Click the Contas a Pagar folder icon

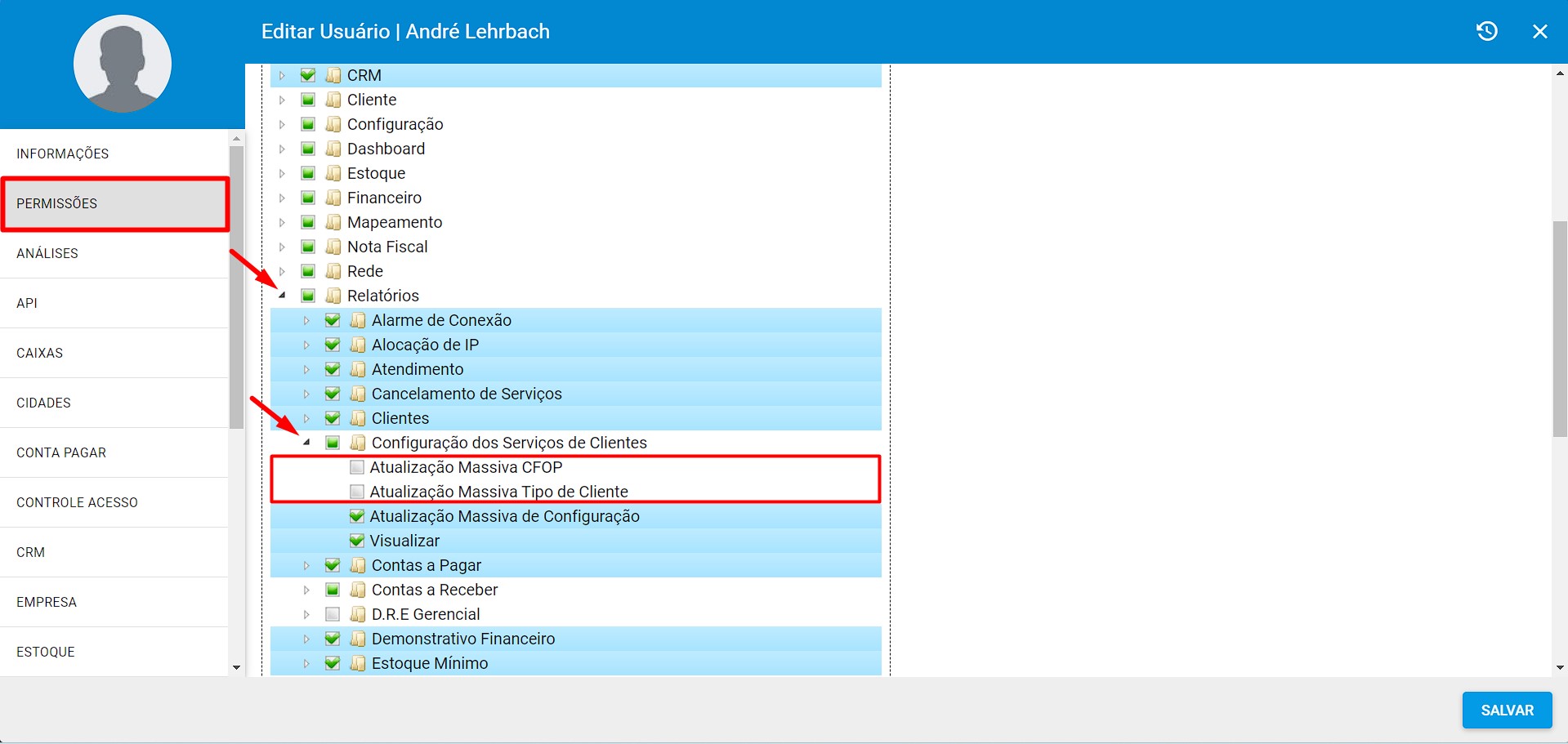click(x=358, y=565)
